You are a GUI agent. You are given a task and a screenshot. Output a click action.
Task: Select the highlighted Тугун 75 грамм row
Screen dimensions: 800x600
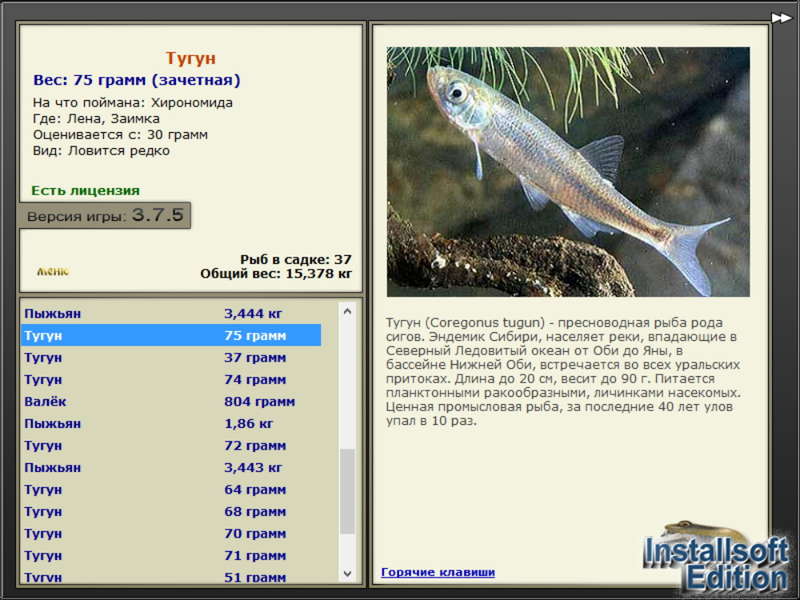coord(171,335)
